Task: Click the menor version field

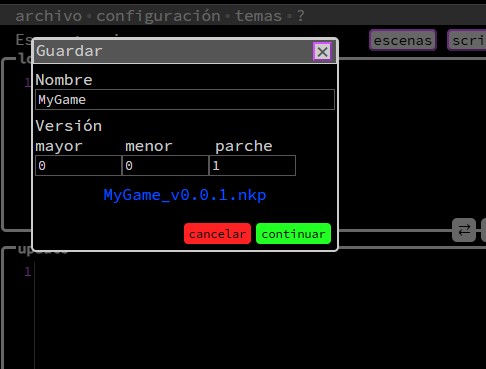Action: (x=165, y=165)
